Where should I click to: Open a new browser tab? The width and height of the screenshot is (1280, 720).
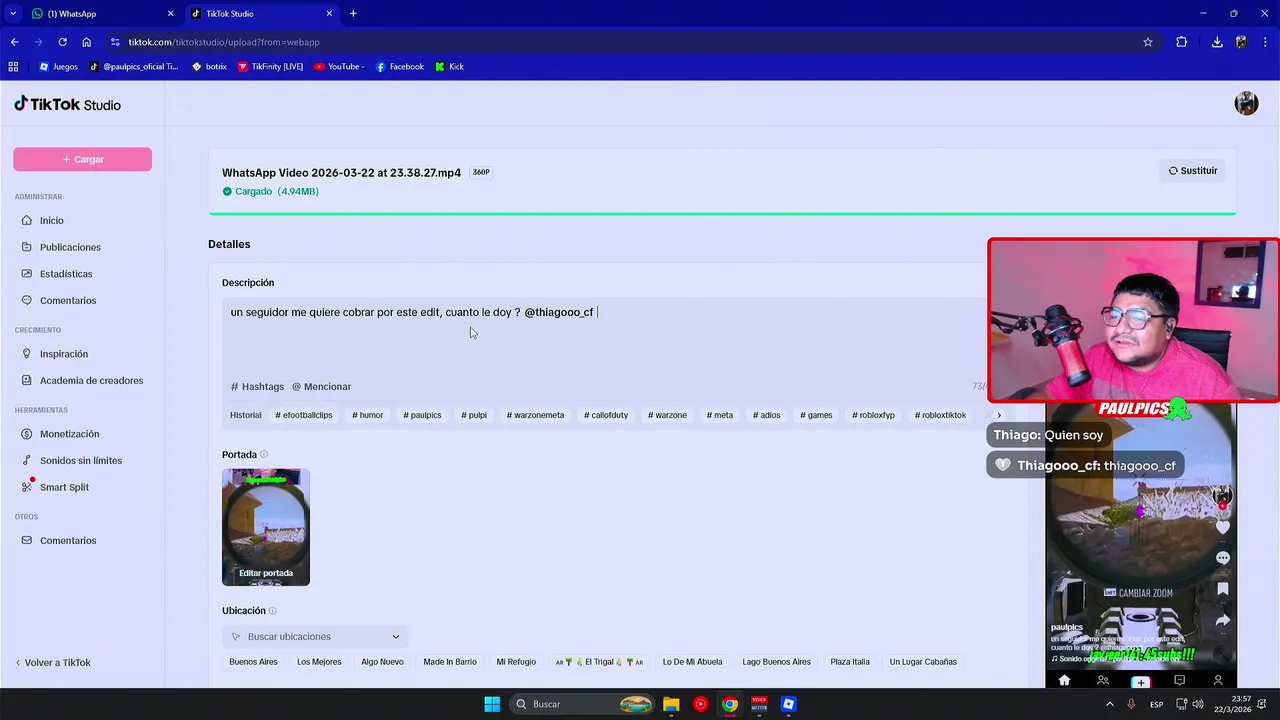pos(353,14)
